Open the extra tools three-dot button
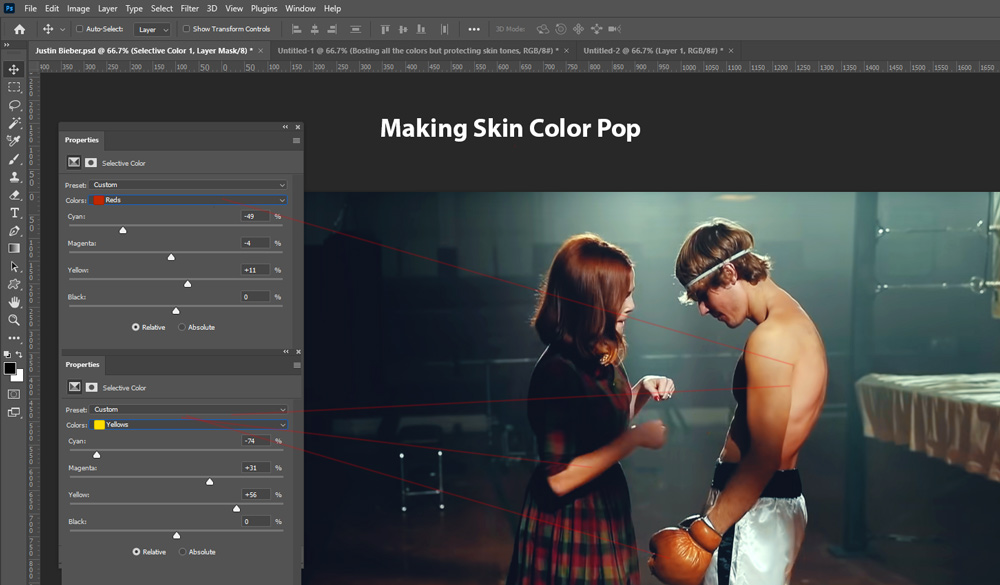Screen dimensions: 1000x585 pos(14,337)
